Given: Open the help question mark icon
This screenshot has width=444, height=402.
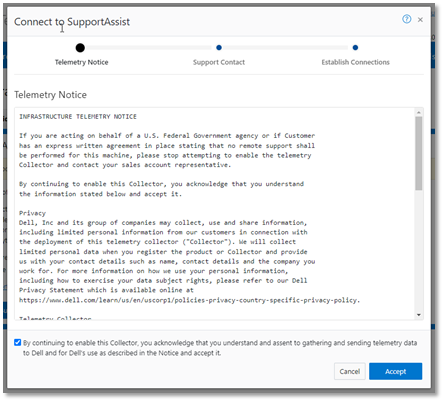Looking at the screenshot, I should [x=406, y=19].
